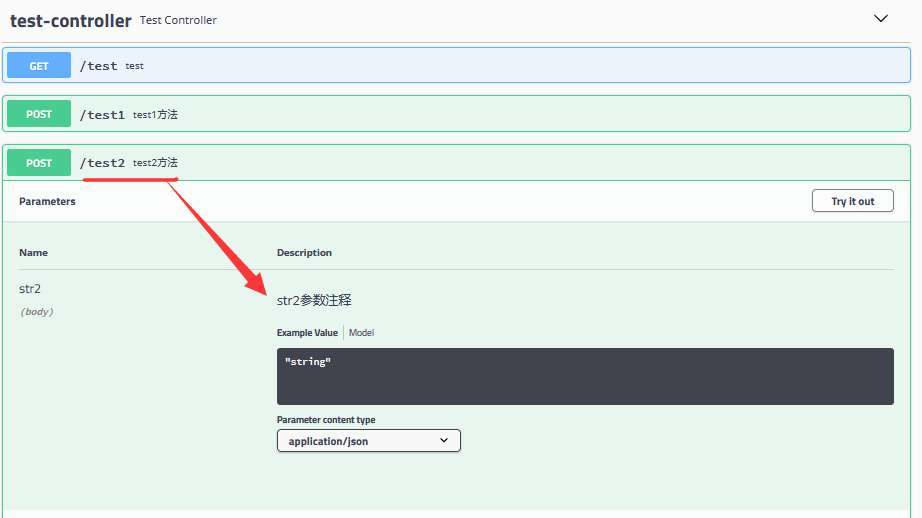Click the Try it out button
This screenshot has width=922, height=518.
pyautogui.click(x=853, y=201)
